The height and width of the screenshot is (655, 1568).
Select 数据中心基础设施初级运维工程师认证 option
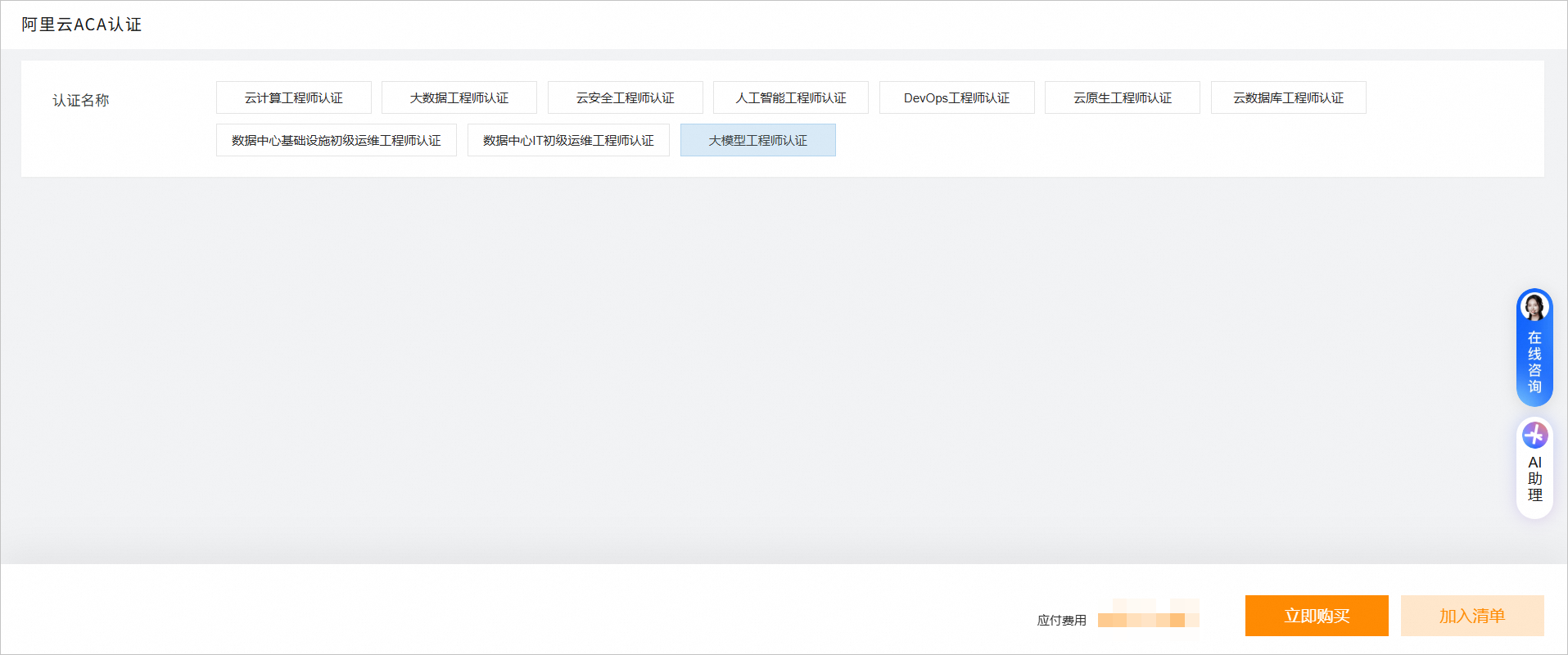pos(337,140)
